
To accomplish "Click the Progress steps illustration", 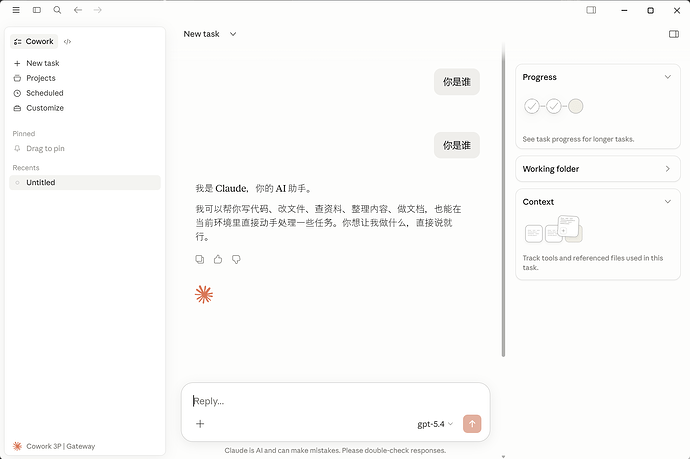I will (554, 106).
